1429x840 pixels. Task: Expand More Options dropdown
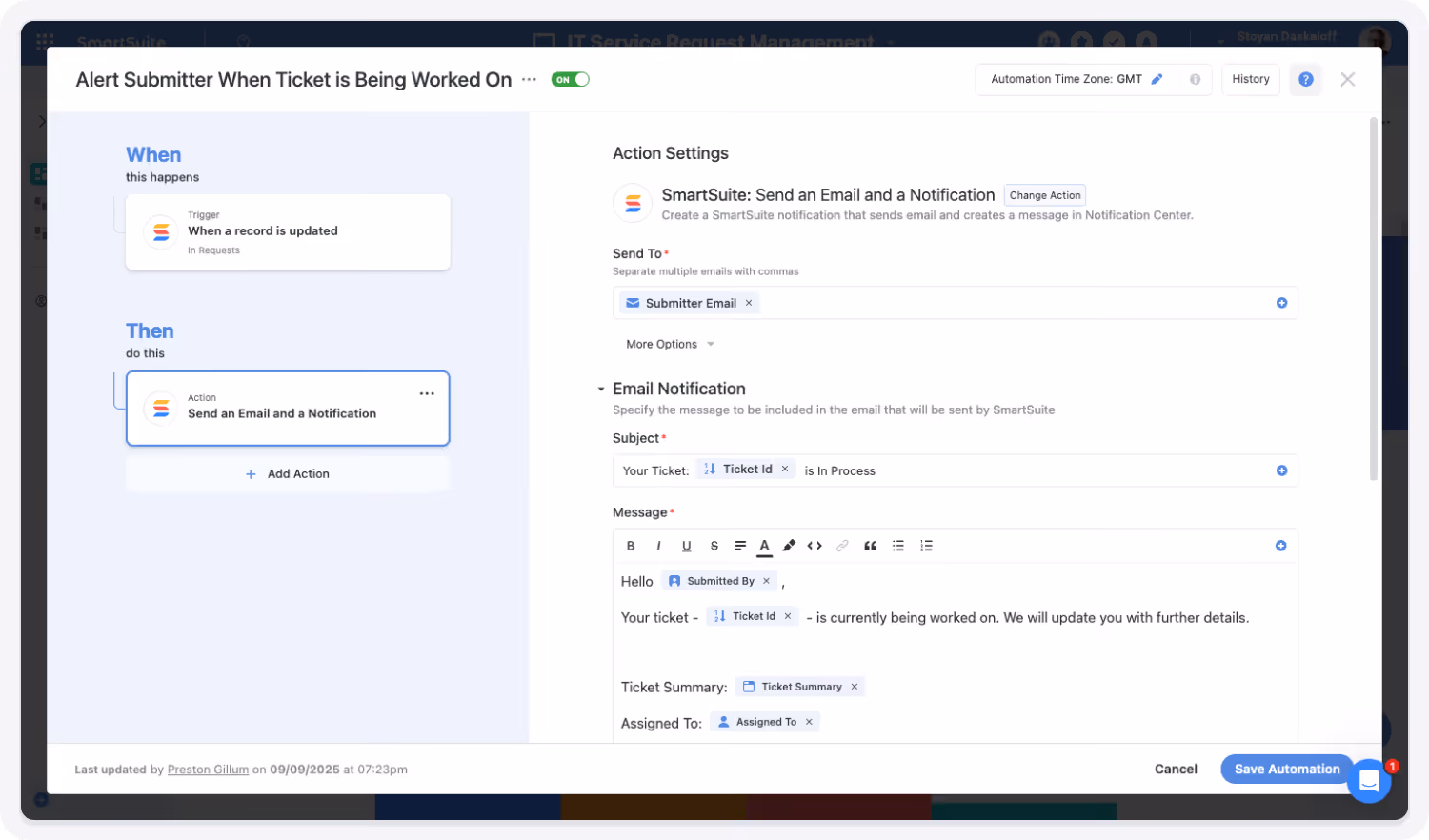[x=670, y=344]
